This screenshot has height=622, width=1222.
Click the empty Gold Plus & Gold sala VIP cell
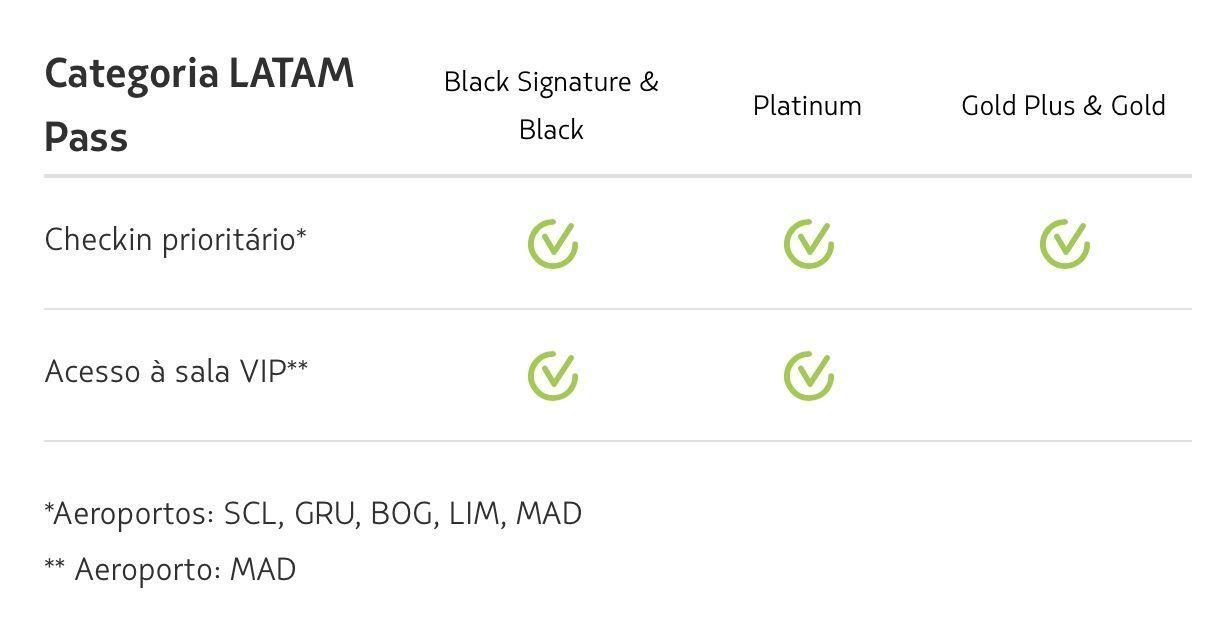click(x=1064, y=376)
